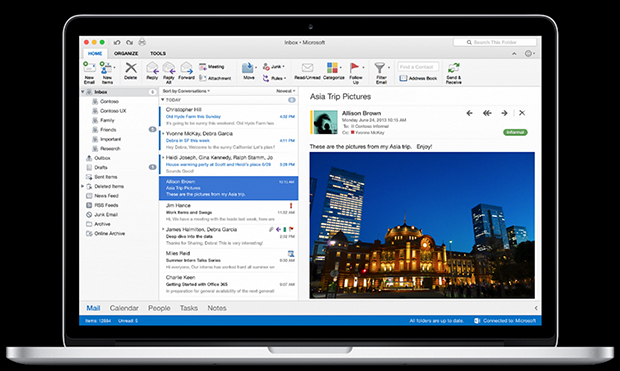Expand the Heidi Joseph conversation thread
The width and height of the screenshot is (620, 371).
point(163,157)
